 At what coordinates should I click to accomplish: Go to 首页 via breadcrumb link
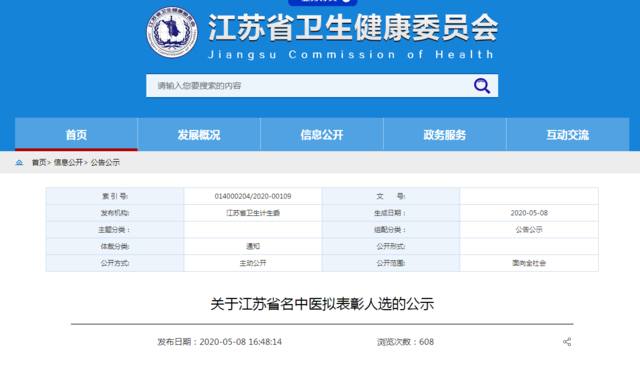39,162
